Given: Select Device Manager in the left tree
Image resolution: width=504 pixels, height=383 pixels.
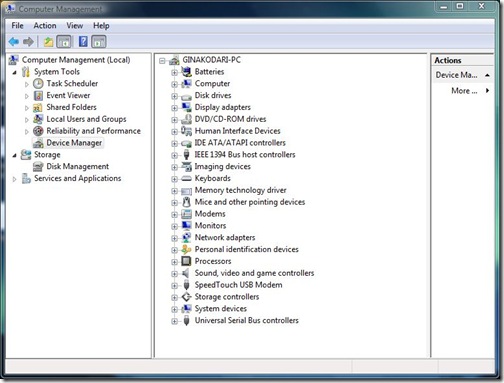Looking at the screenshot, I should coord(74,143).
